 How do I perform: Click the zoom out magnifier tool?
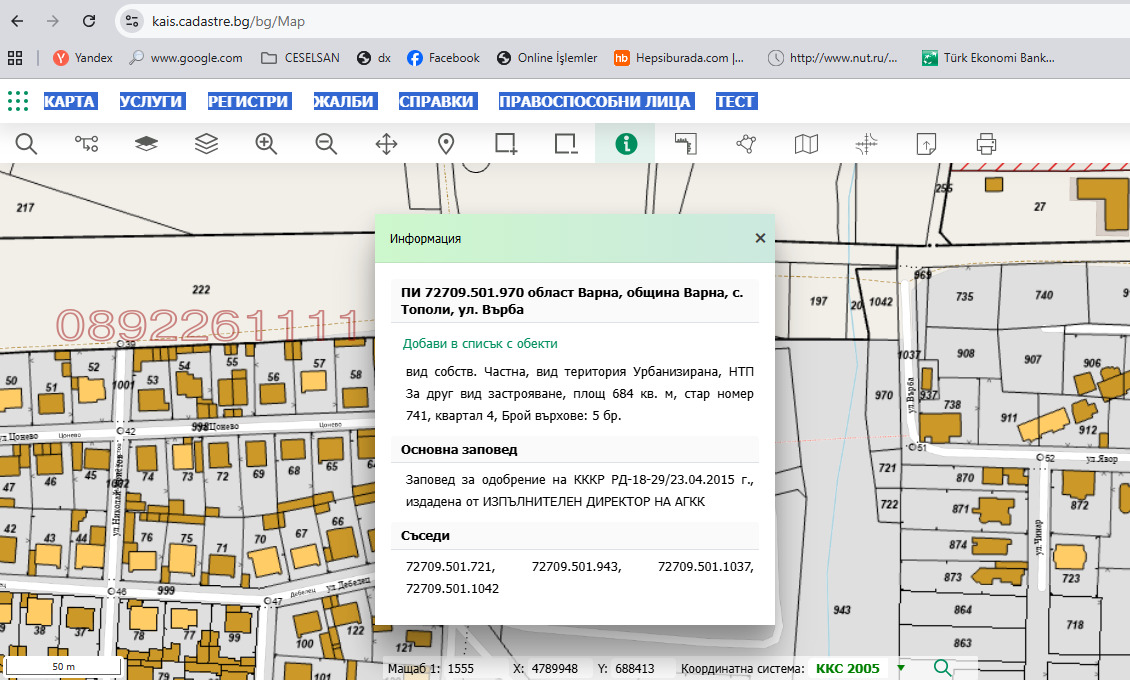pyautogui.click(x=326, y=144)
